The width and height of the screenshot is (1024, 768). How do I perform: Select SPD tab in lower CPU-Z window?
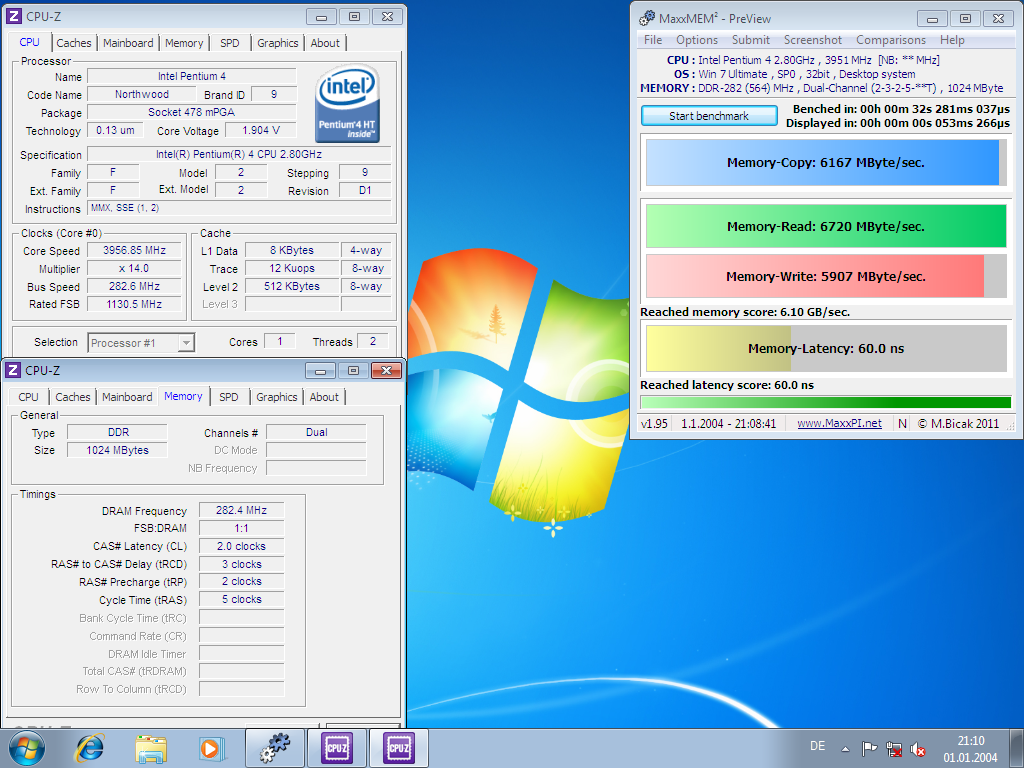pyautogui.click(x=229, y=397)
